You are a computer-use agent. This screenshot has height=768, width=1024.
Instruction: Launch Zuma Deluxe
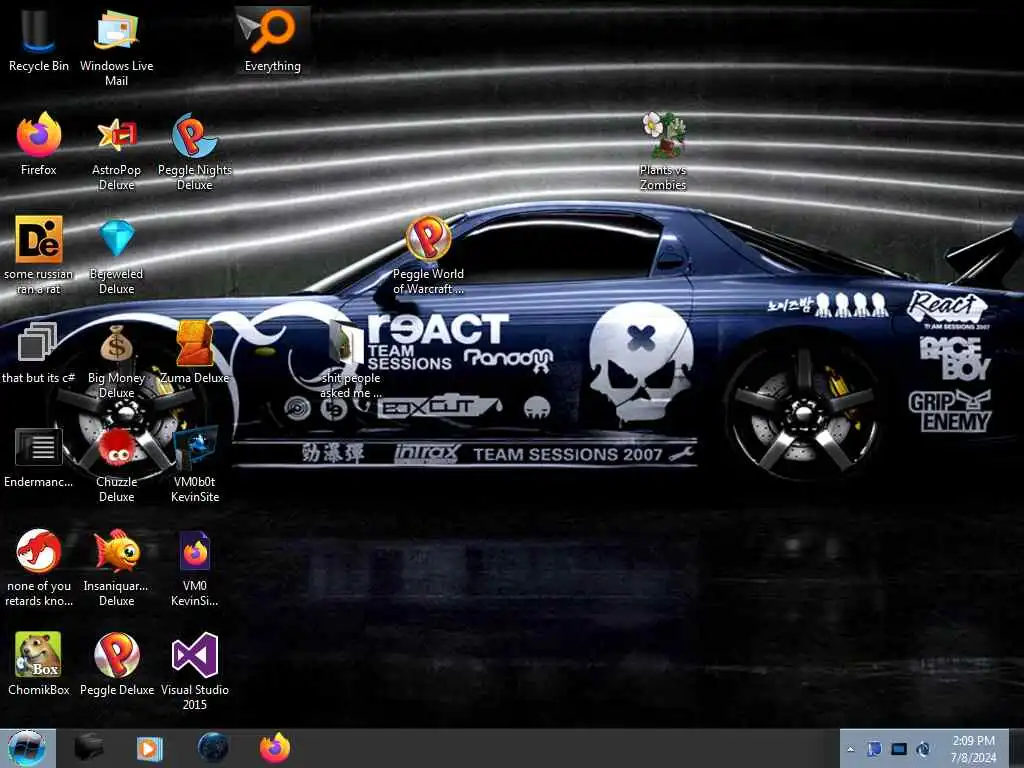click(x=195, y=353)
